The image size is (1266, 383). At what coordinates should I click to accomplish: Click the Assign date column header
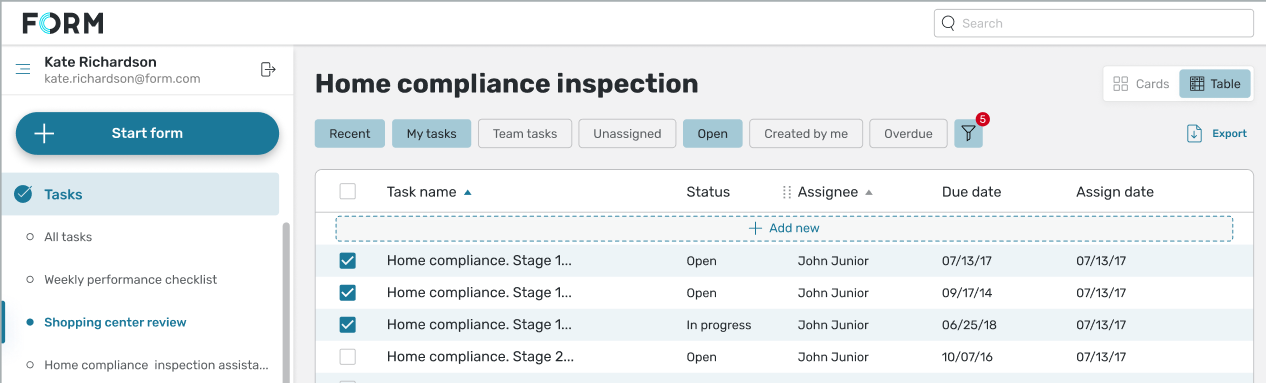(x=1115, y=192)
